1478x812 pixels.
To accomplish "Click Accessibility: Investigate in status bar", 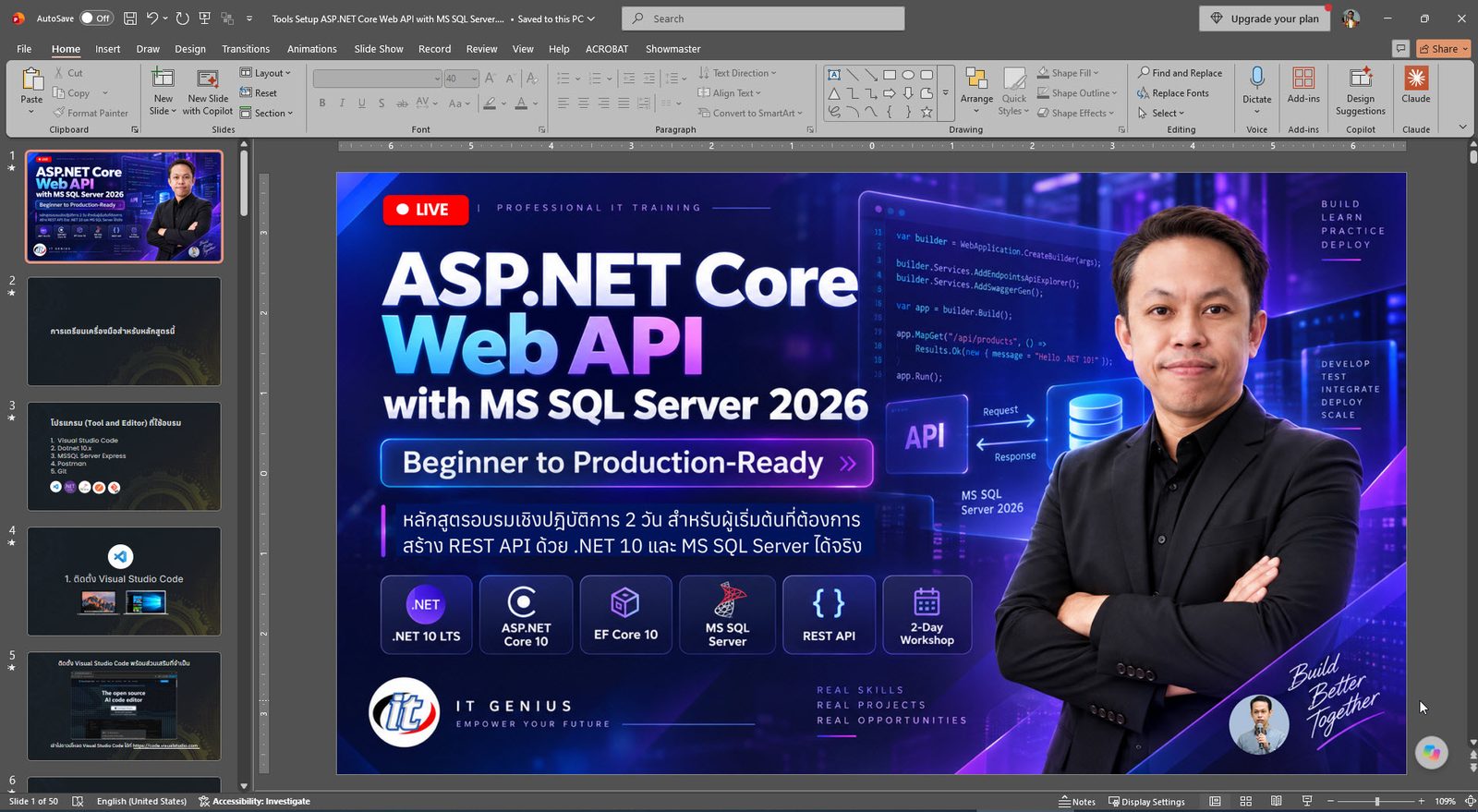I will click(x=254, y=801).
